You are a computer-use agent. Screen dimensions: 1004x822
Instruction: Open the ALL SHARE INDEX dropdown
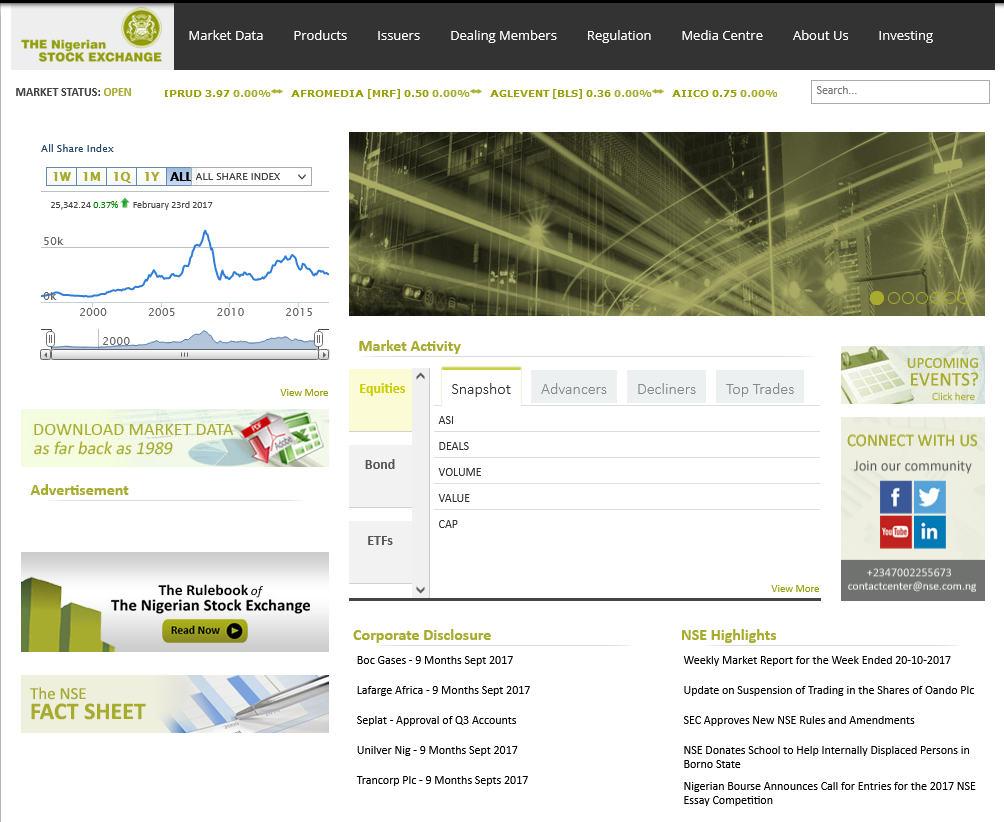coord(252,177)
